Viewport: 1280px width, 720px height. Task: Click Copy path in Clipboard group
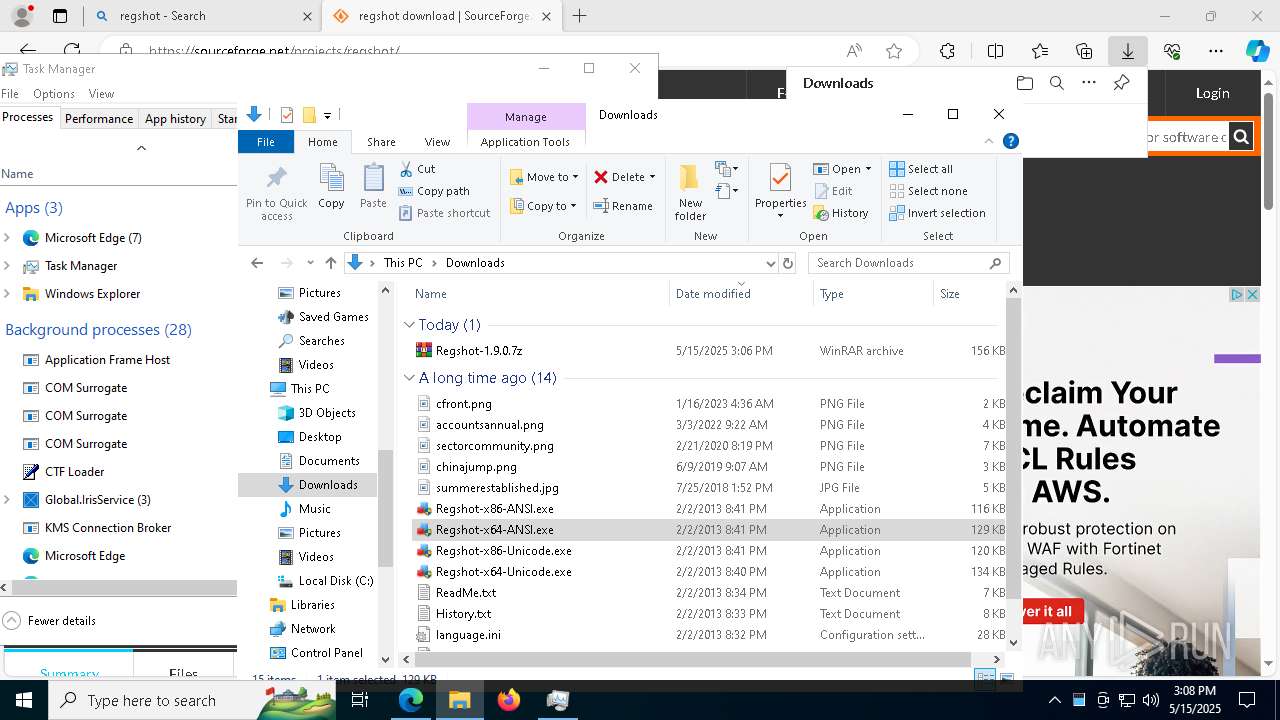[x=434, y=191]
